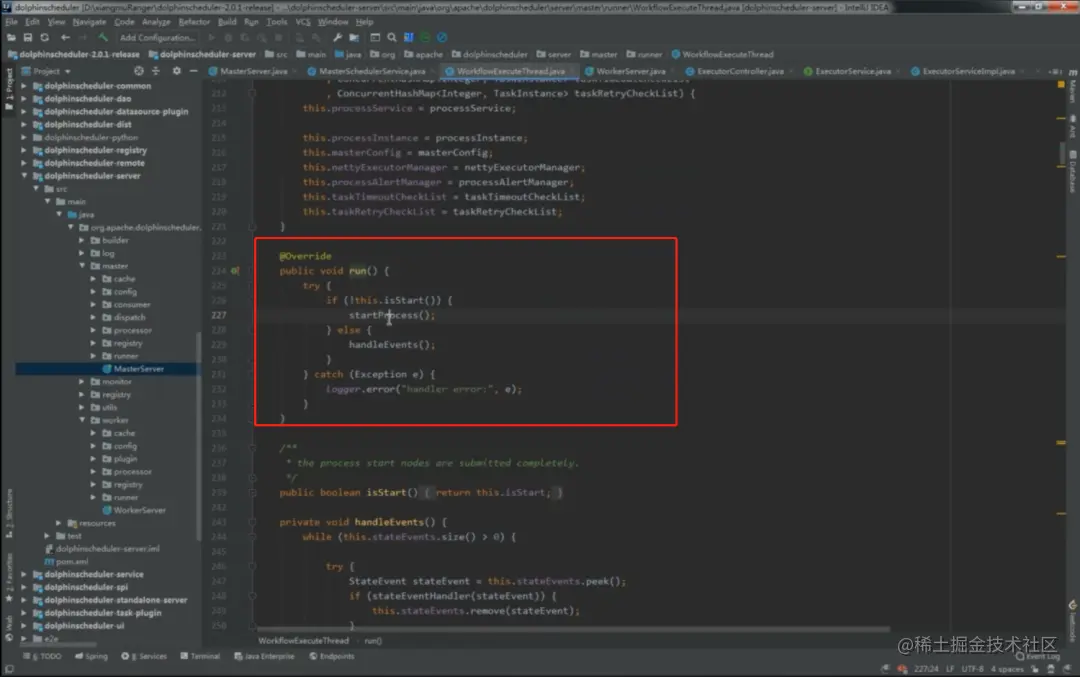Select WorkerServer class in tree

(x=134, y=510)
